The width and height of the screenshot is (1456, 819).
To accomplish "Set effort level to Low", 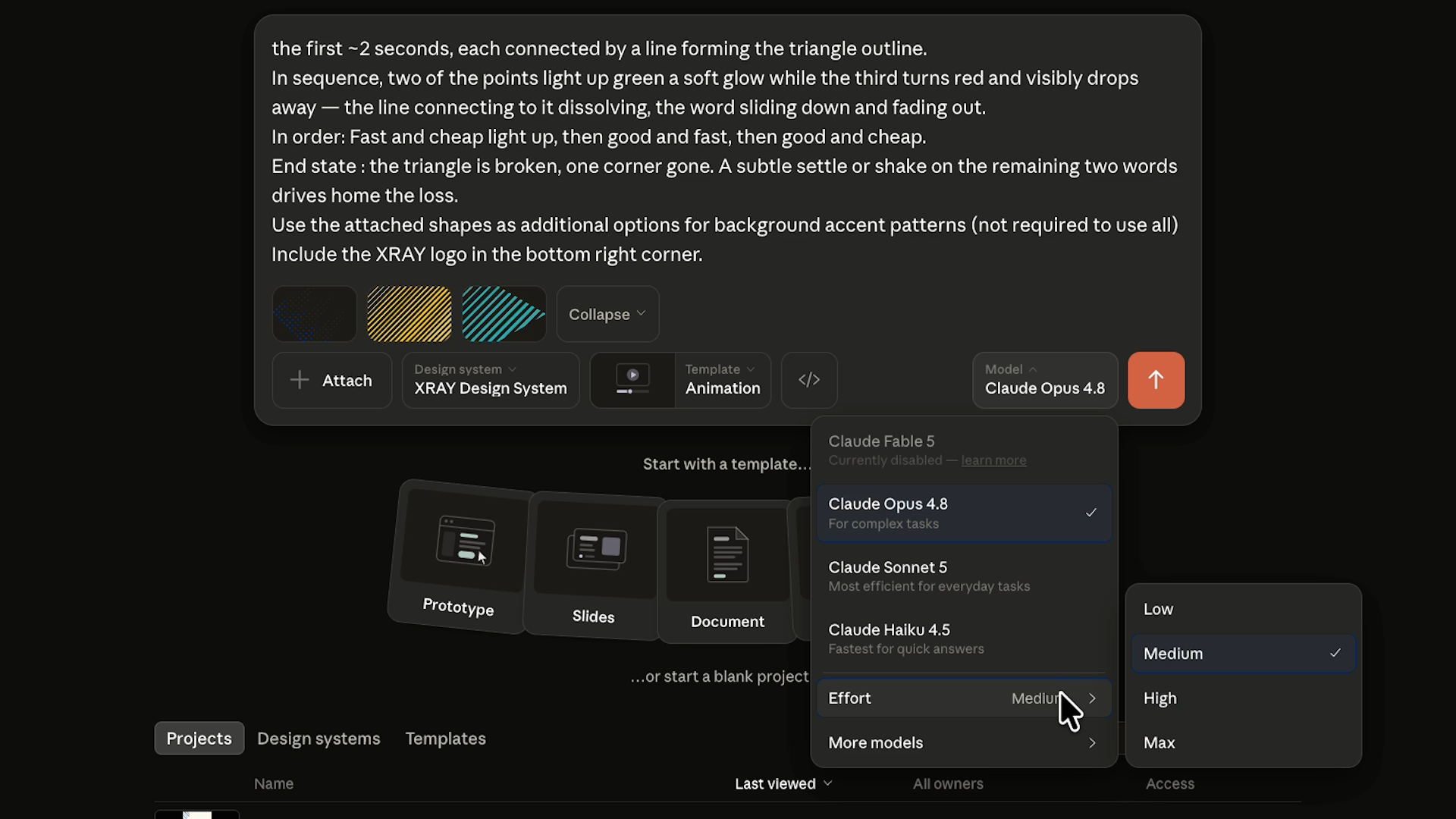I will pos(1243,609).
